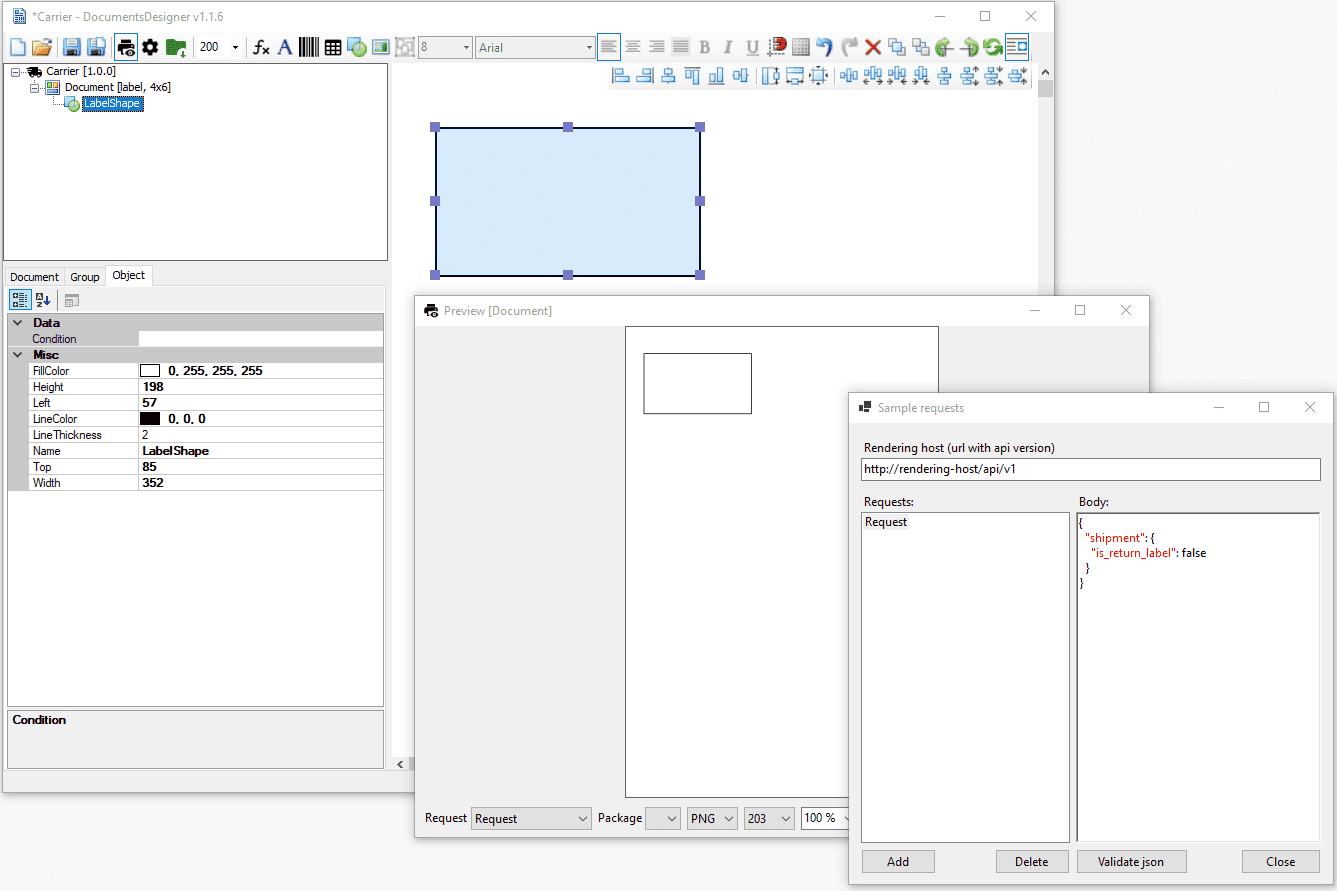Toggle bold formatting
This screenshot has width=1337, height=891.
click(x=704, y=47)
